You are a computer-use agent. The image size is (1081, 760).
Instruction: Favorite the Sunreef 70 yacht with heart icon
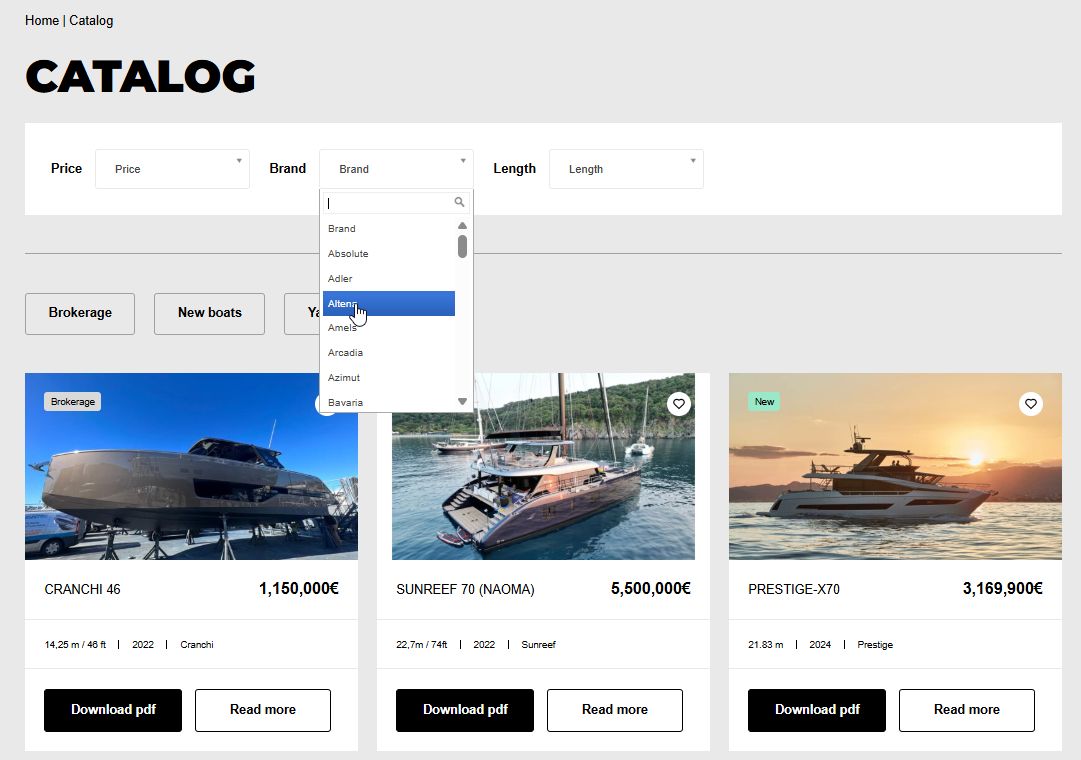[x=679, y=404]
